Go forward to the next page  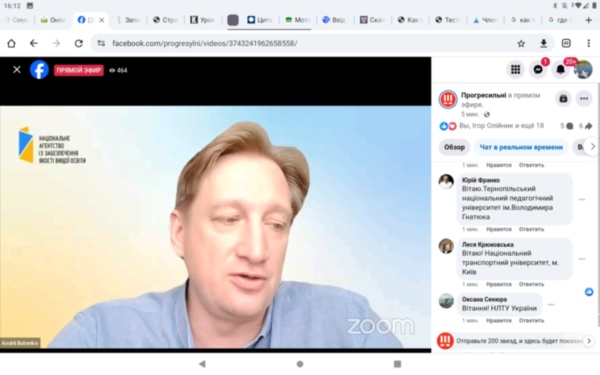point(56,43)
